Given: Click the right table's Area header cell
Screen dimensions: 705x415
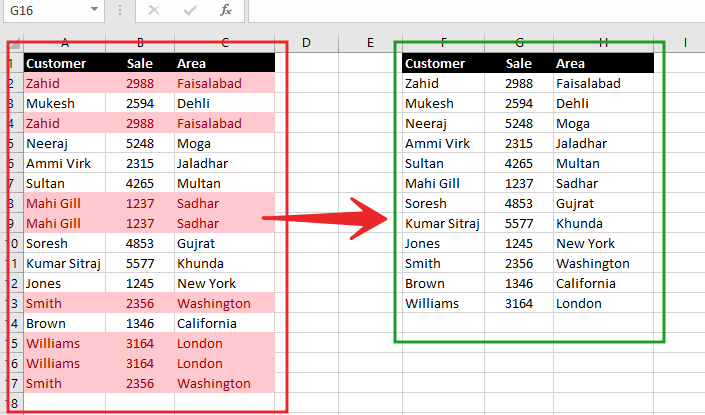Looking at the screenshot, I should 604,63.
